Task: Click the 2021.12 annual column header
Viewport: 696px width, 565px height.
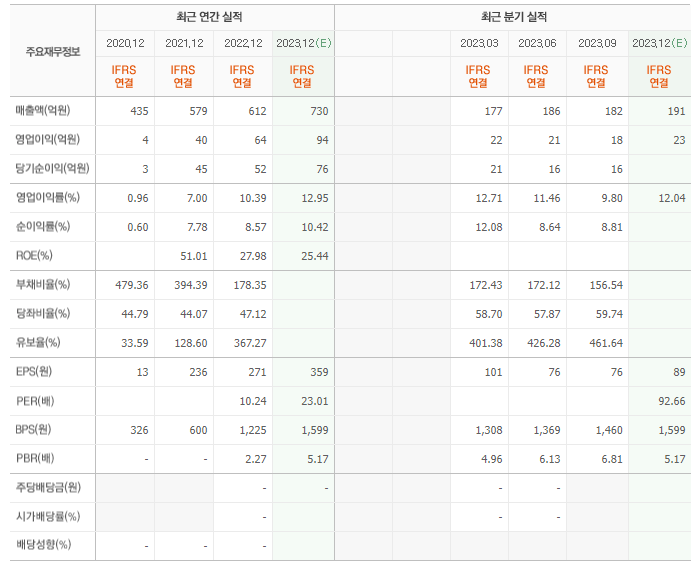Action: coord(184,43)
